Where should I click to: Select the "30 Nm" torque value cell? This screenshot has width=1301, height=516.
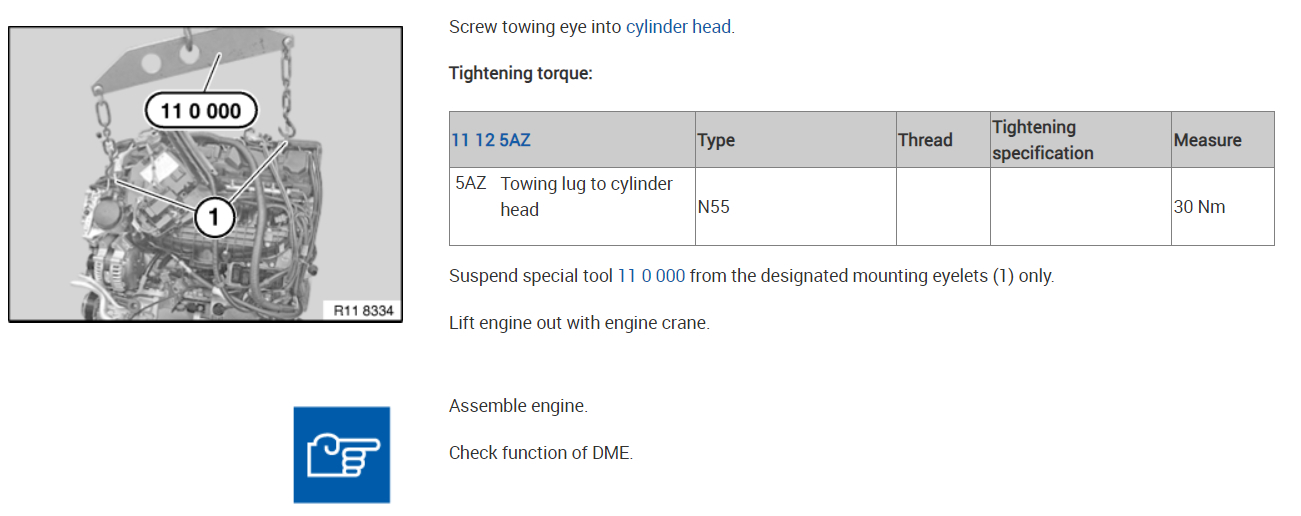[x=1199, y=208]
